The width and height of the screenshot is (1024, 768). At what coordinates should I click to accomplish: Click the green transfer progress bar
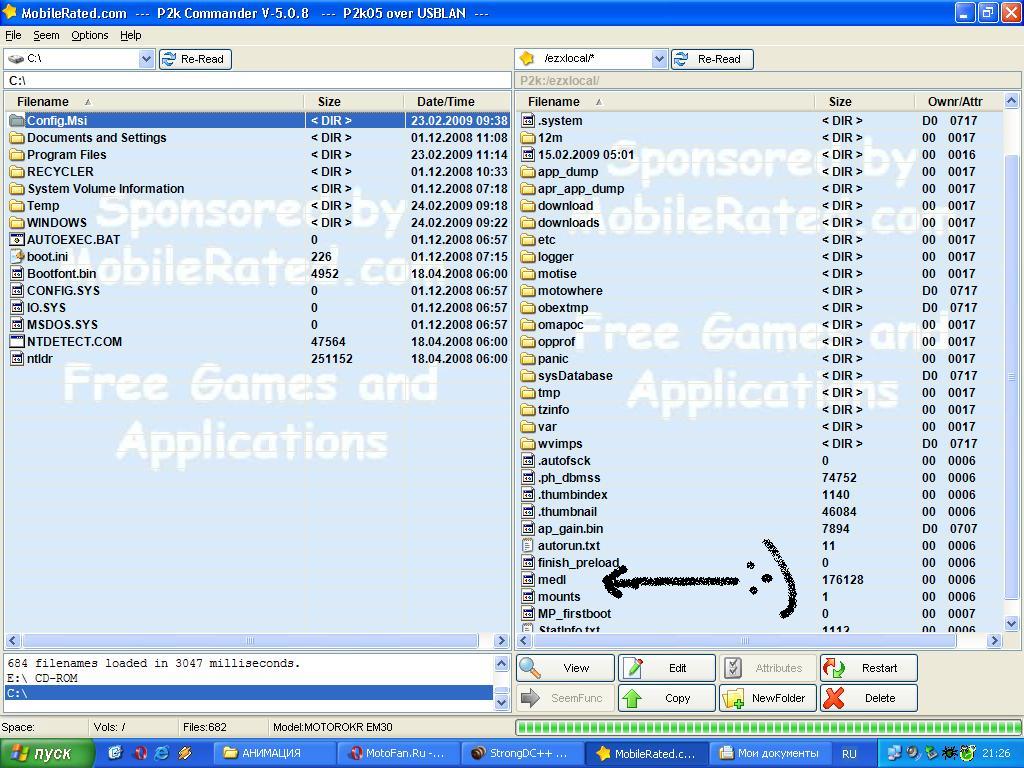click(769, 728)
